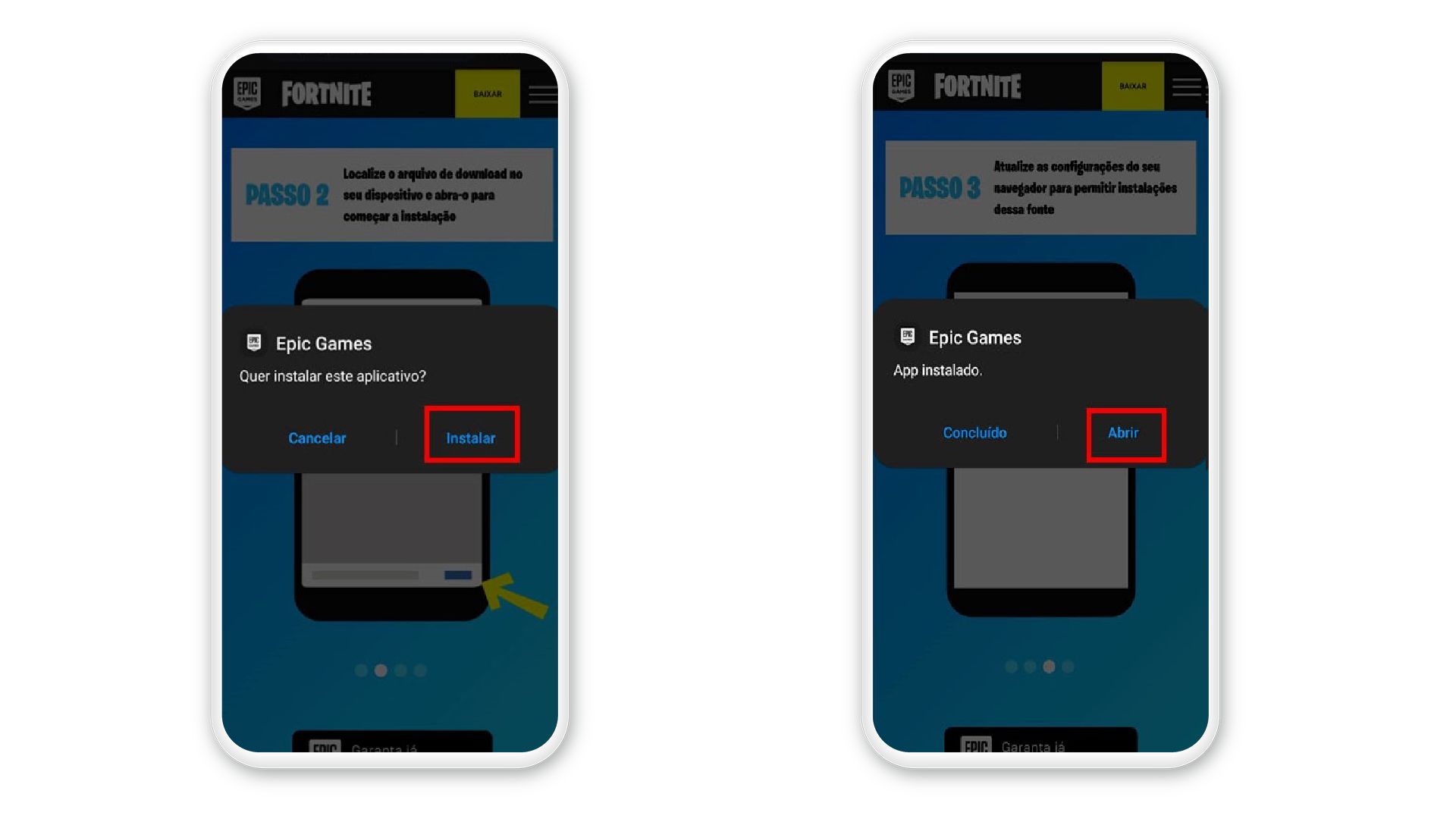
Task: Click Instalar to install the Epic Games app
Action: 472,438
